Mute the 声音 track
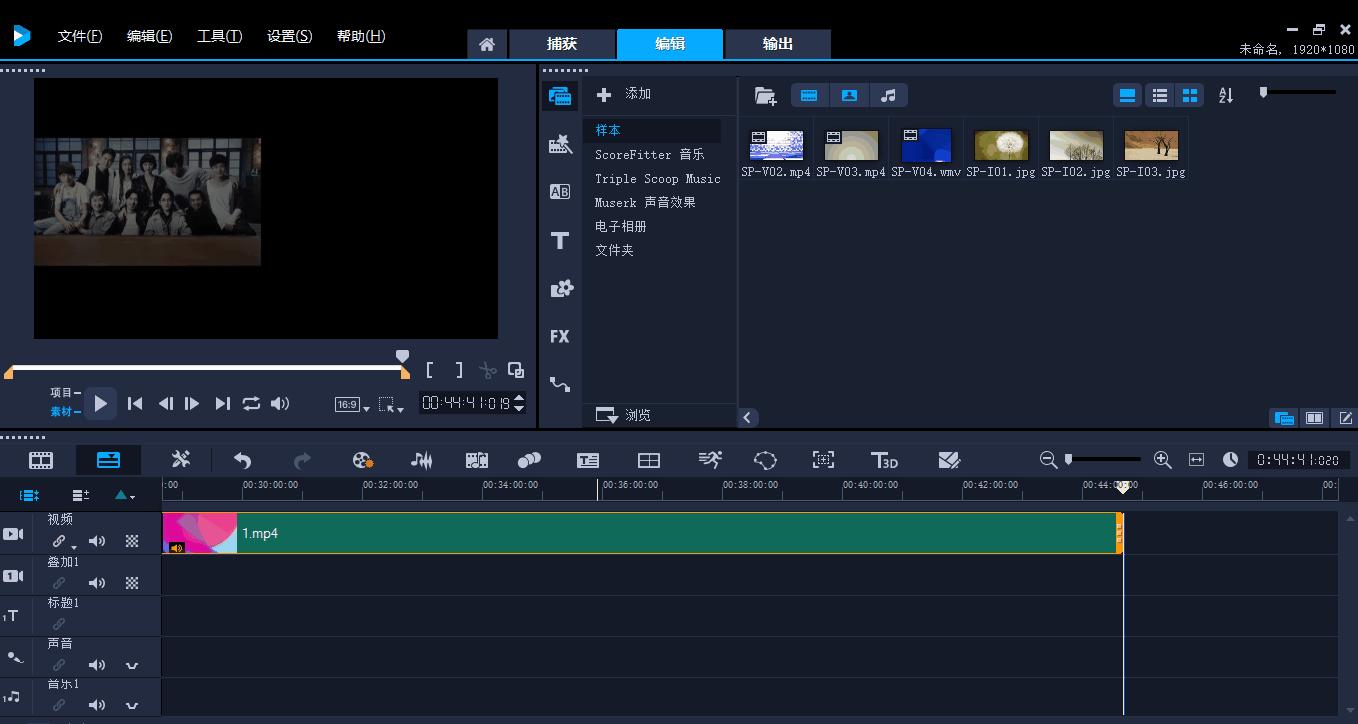1358x724 pixels. 97,664
